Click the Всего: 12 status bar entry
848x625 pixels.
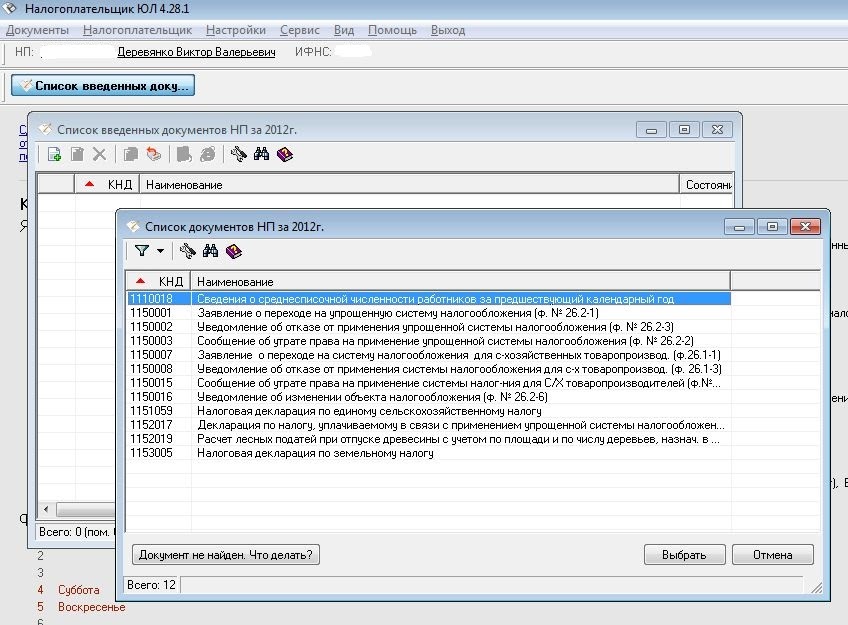click(x=151, y=585)
